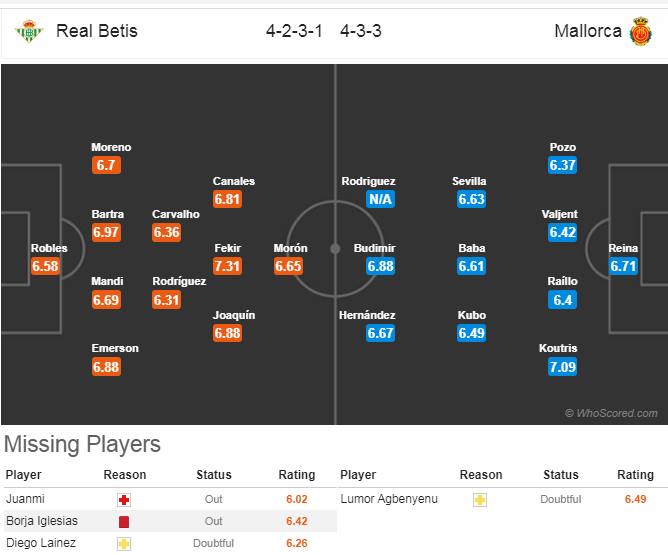Screen dimensions: 668x555
Task: Click the N/A rating badge for Rodriguez
Action: coord(380,199)
